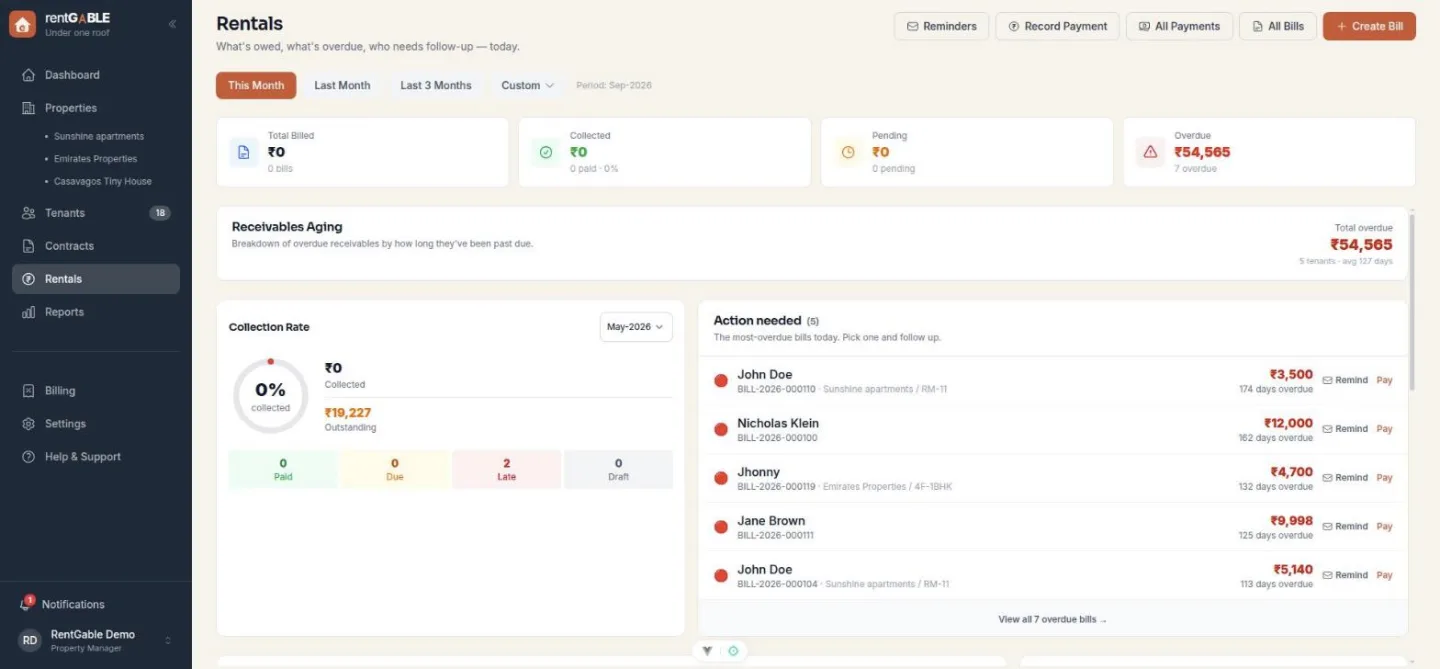Open the Tenants menu item
Screen dimensions: 1440x669
[x=96, y=213]
